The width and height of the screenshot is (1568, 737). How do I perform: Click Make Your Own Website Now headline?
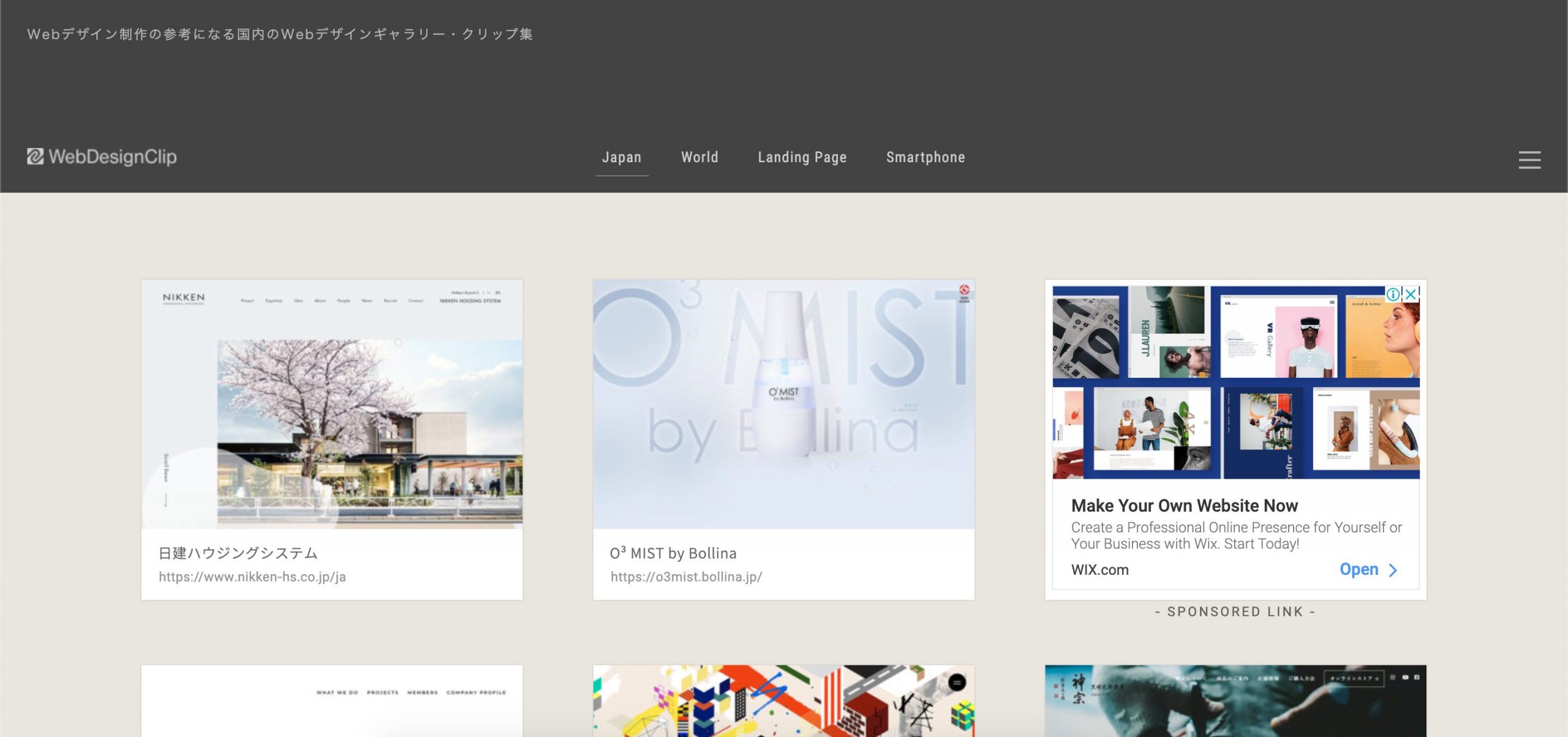(x=1185, y=506)
